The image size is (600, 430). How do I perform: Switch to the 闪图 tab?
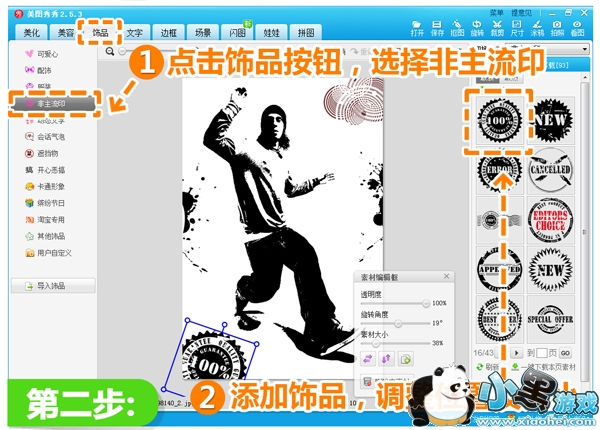pos(237,33)
